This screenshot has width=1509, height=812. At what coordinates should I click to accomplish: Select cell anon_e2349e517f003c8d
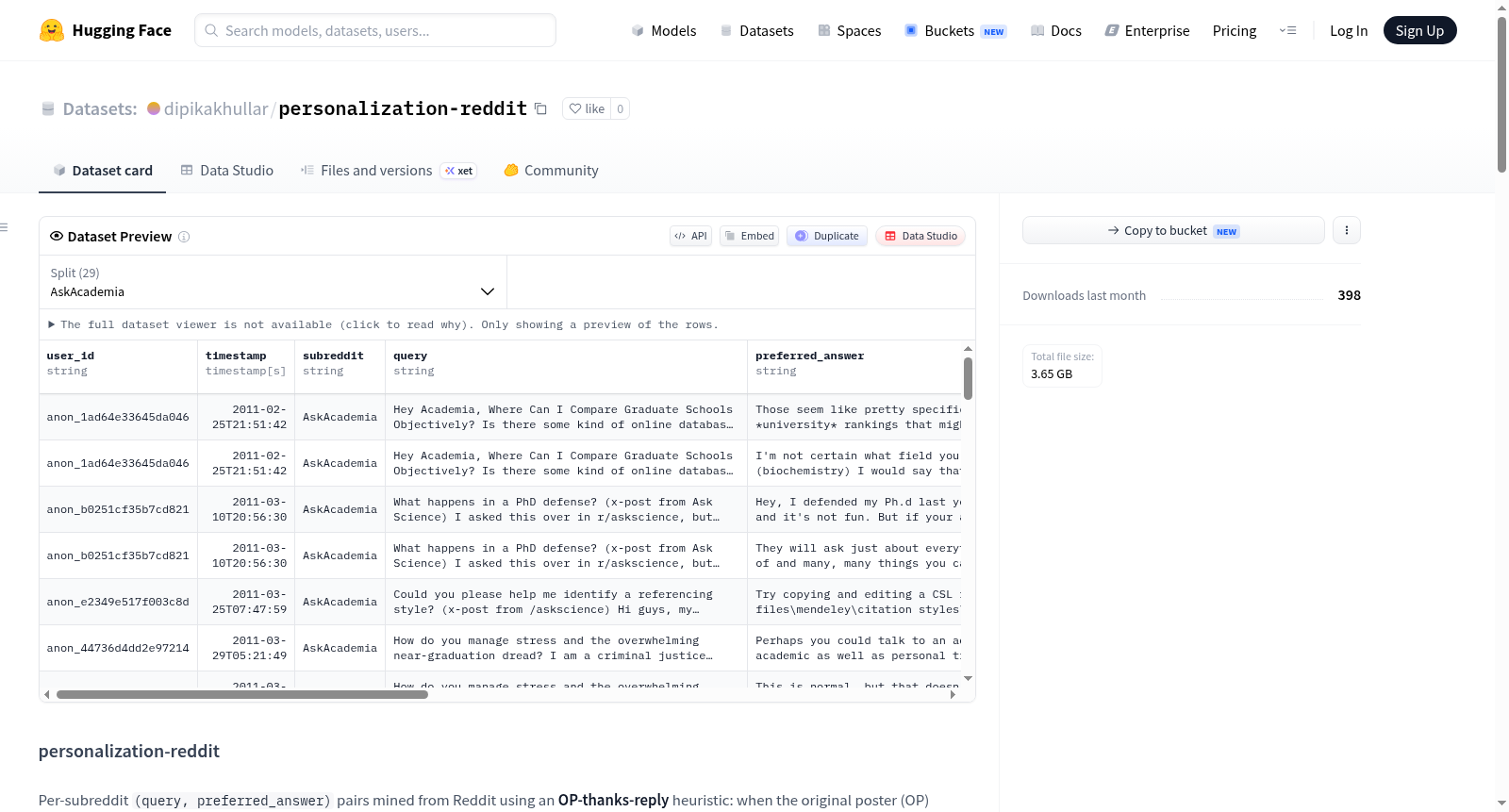pos(118,602)
